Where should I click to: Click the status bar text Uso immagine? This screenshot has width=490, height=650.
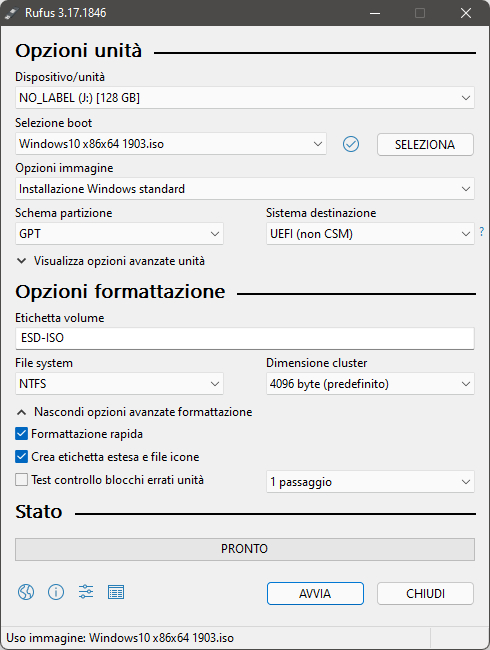[120, 638]
